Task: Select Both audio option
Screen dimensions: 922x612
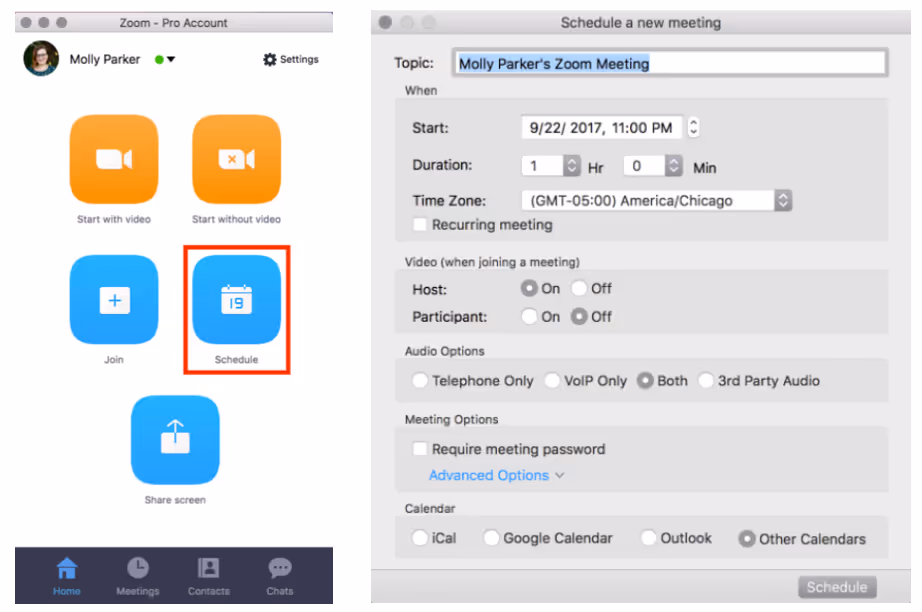Action: (x=645, y=380)
